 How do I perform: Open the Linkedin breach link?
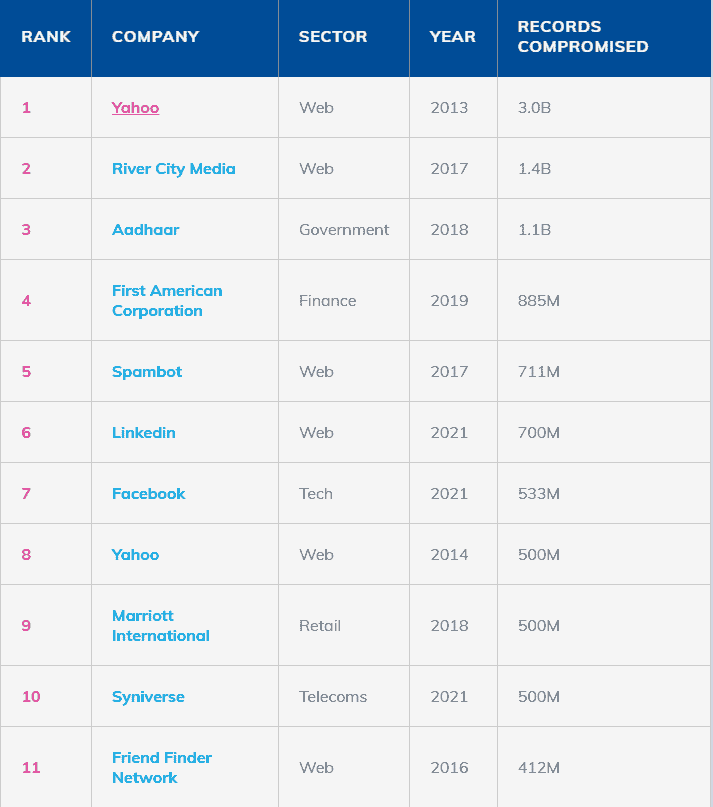143,432
